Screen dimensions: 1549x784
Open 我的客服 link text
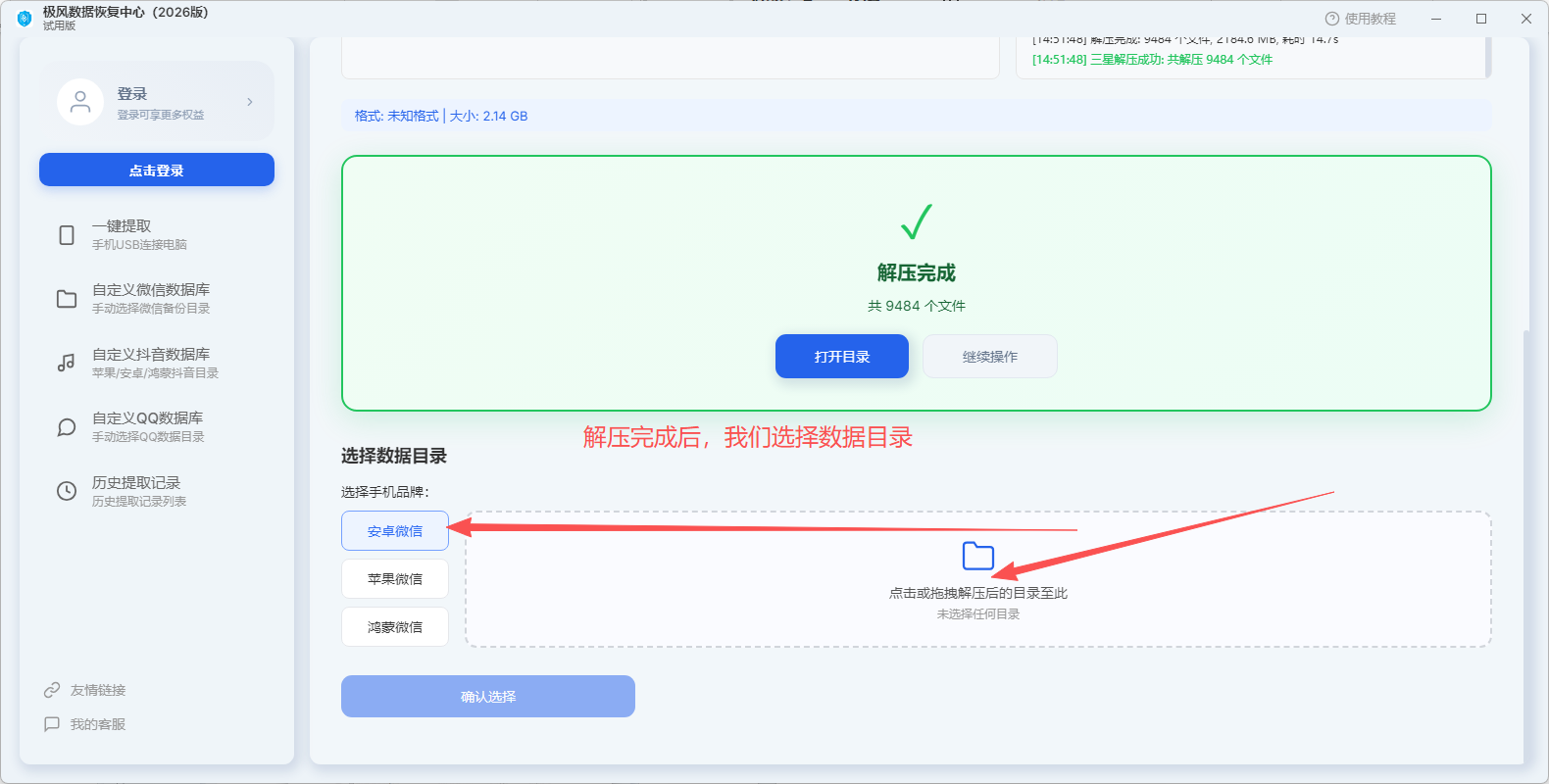pos(98,724)
